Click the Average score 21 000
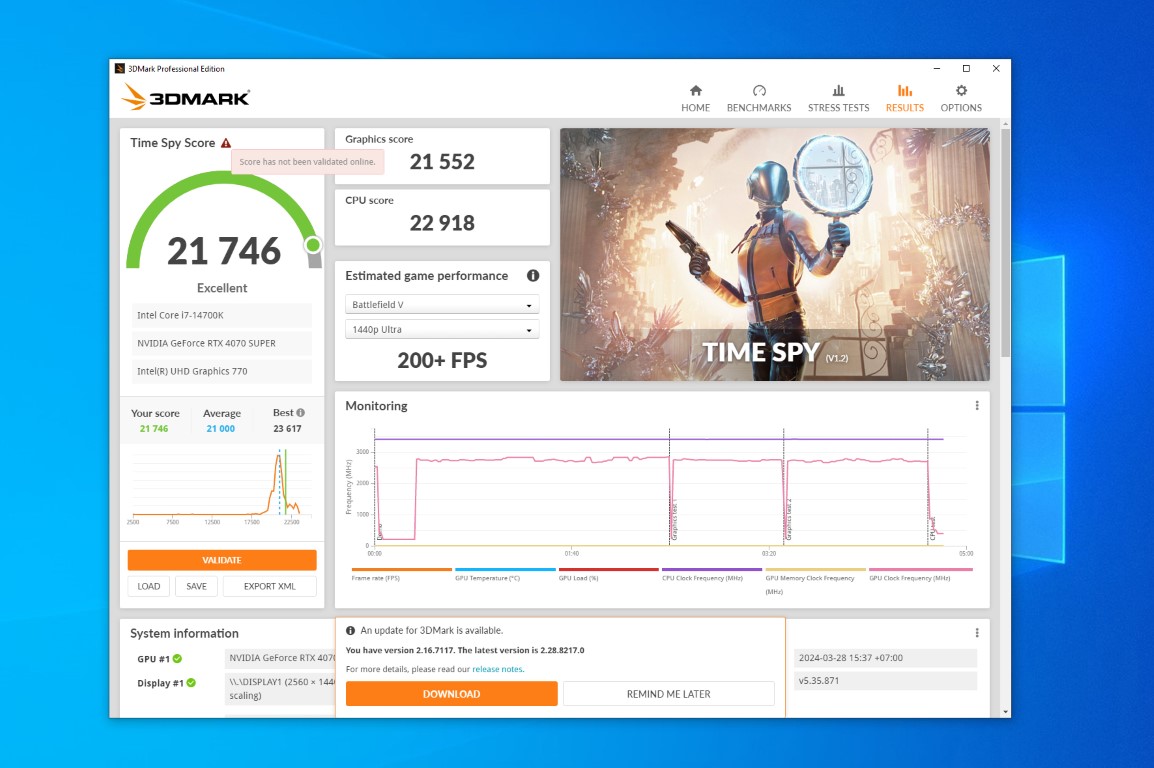1154x768 pixels. (221, 429)
